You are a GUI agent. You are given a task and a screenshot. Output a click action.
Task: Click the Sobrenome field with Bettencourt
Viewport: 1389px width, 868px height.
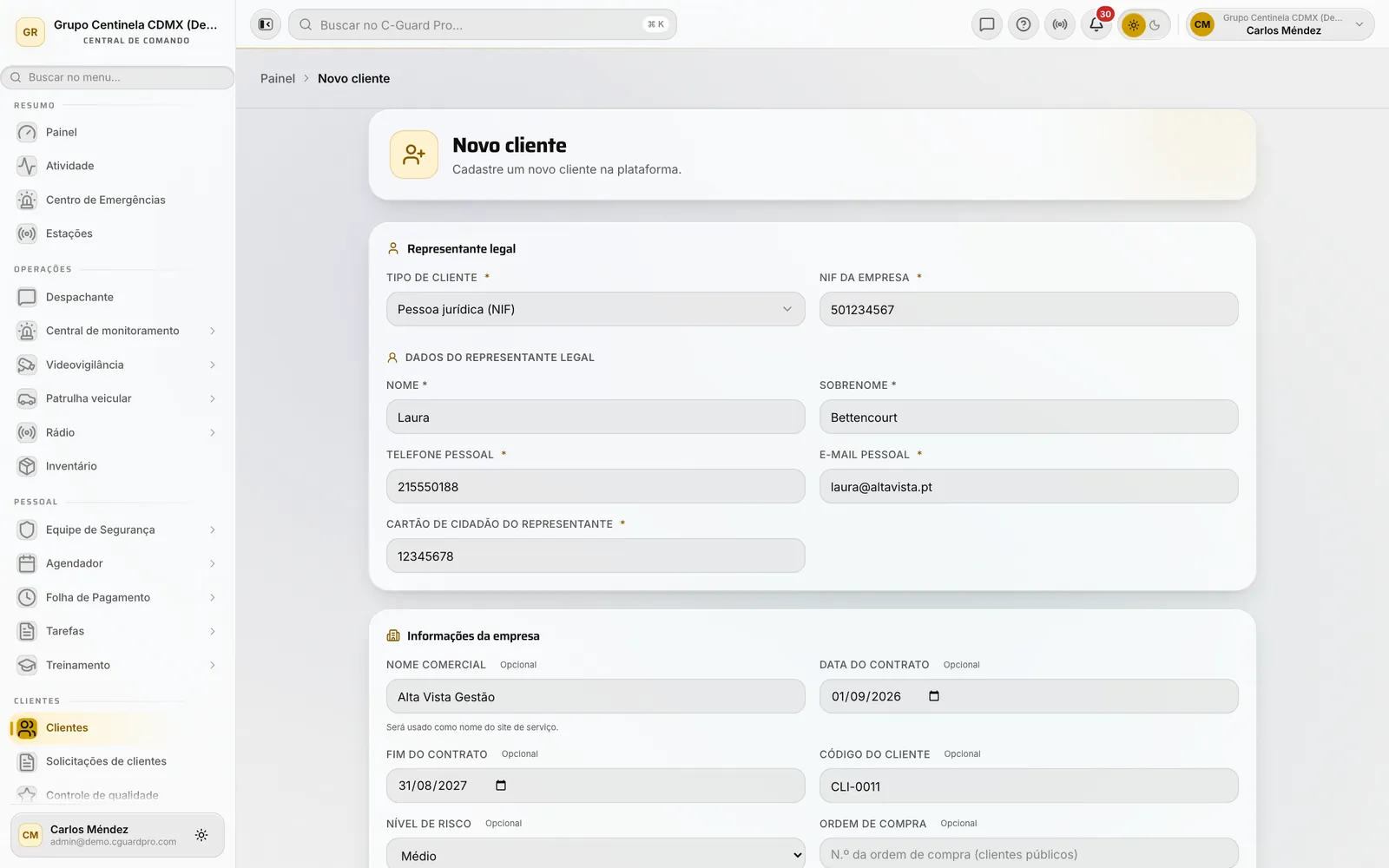(x=1029, y=417)
